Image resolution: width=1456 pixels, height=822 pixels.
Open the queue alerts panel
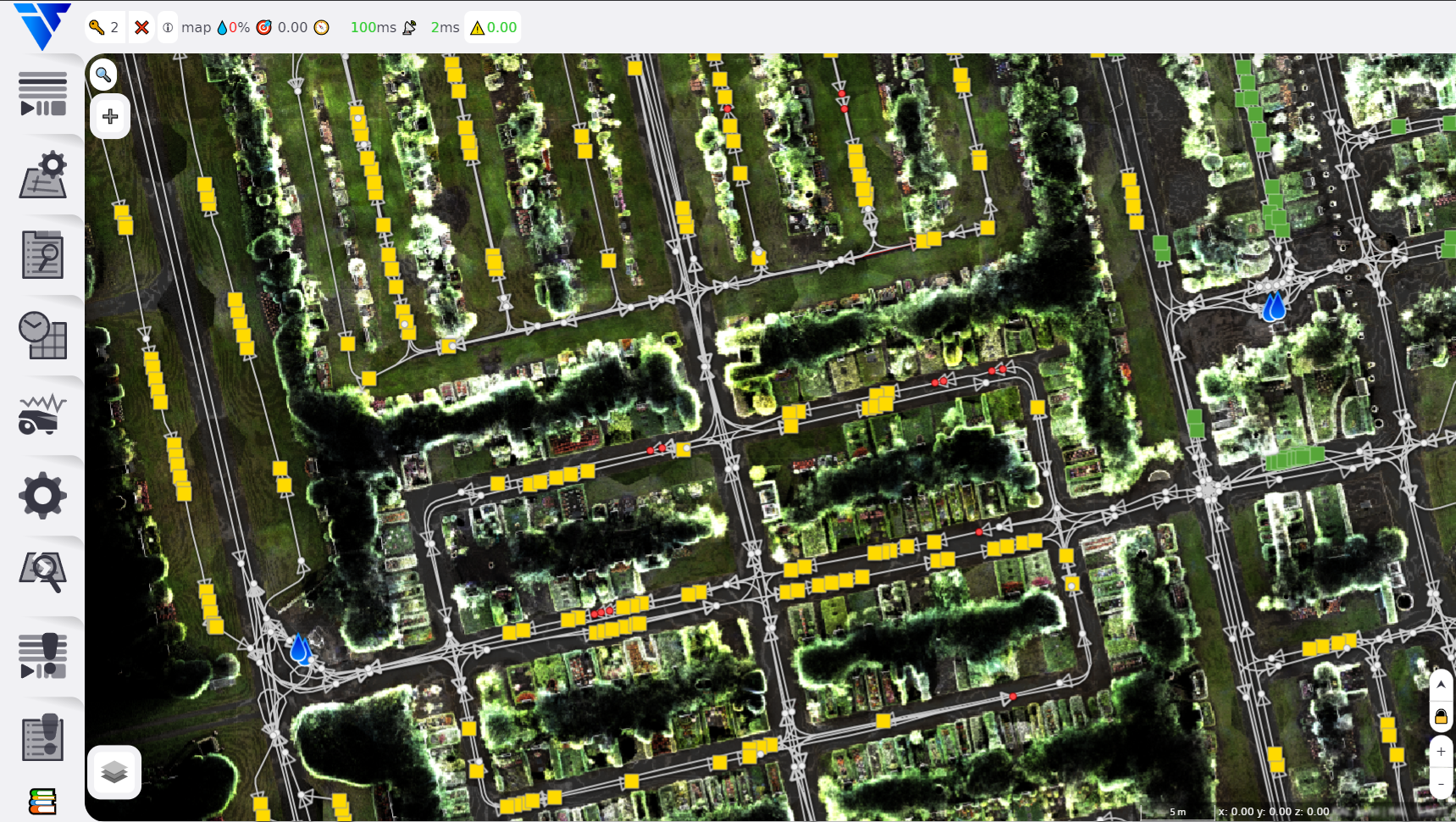coord(42,656)
